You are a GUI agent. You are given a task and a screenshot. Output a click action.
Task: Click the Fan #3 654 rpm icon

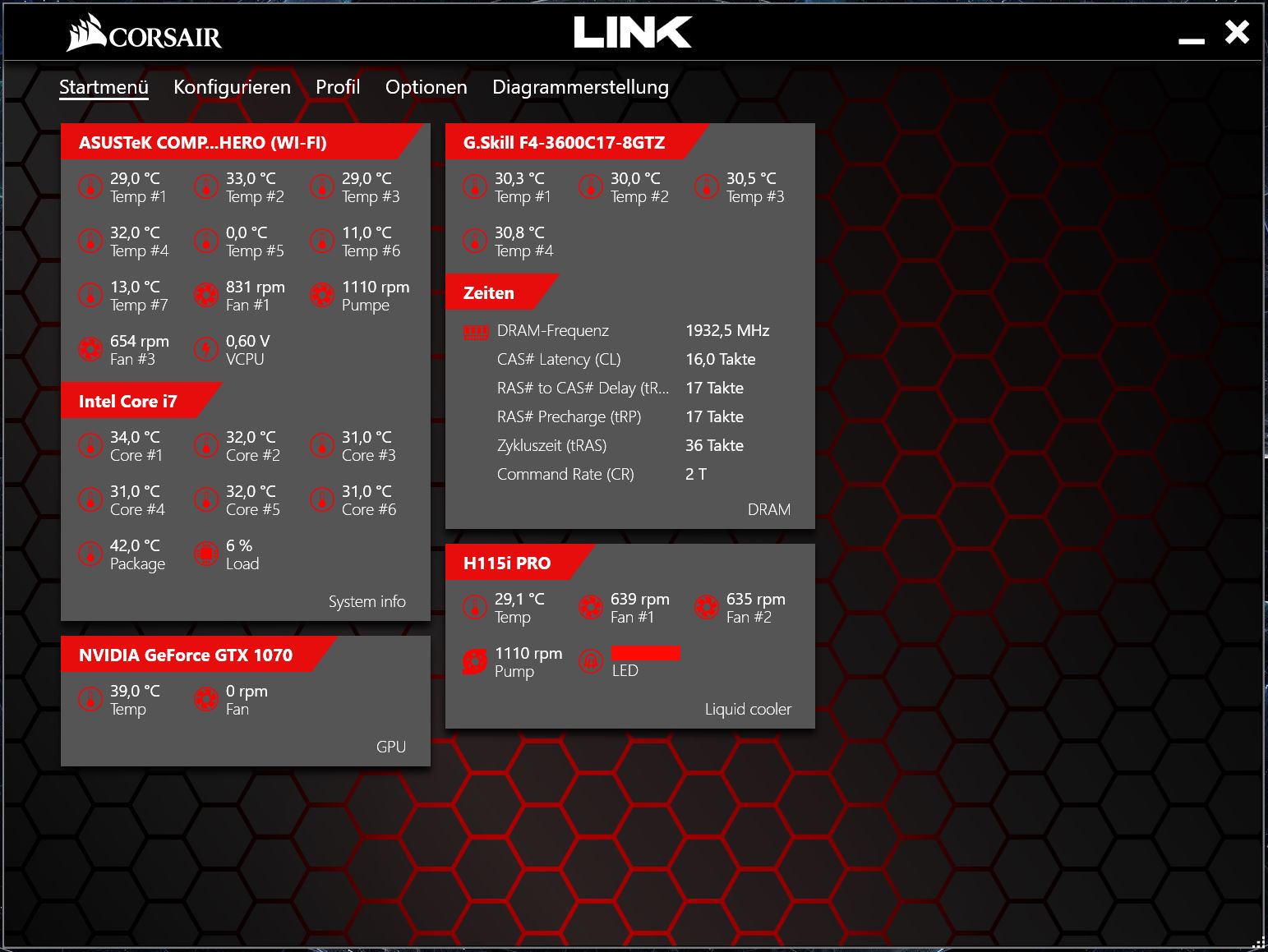90,349
